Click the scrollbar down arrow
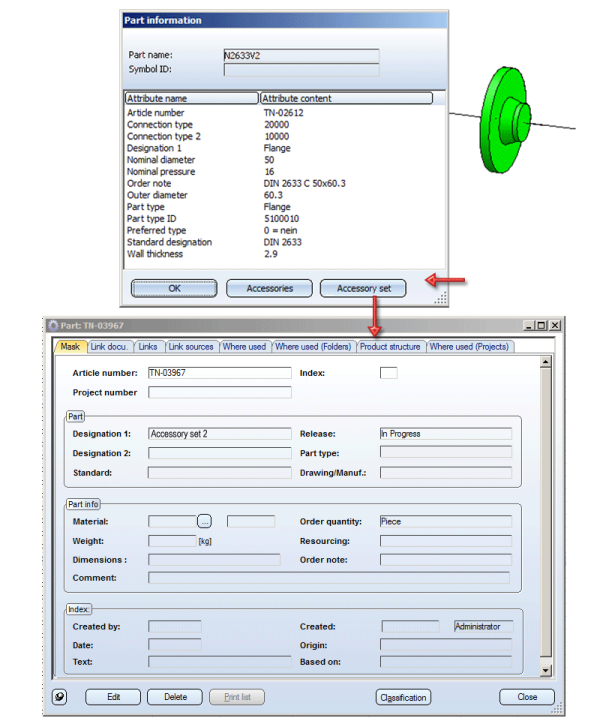 545,670
